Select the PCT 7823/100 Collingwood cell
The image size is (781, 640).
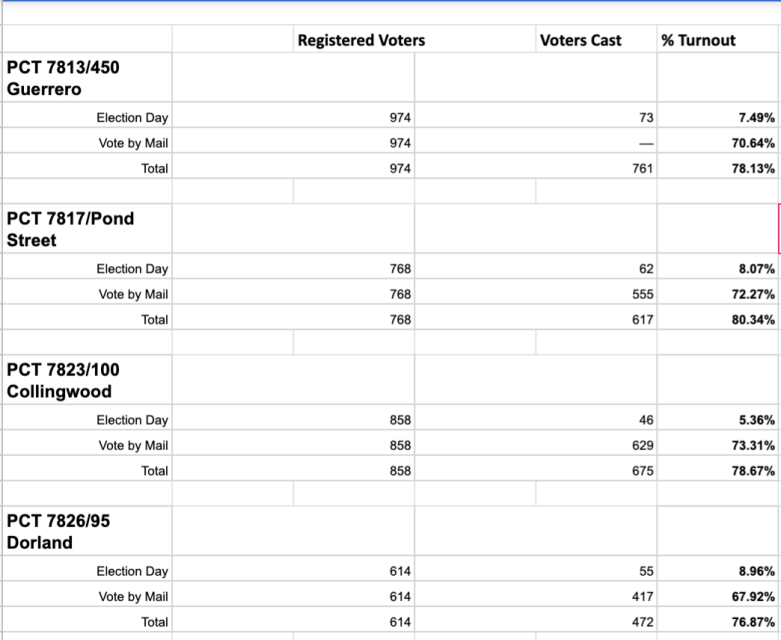[x=88, y=380]
